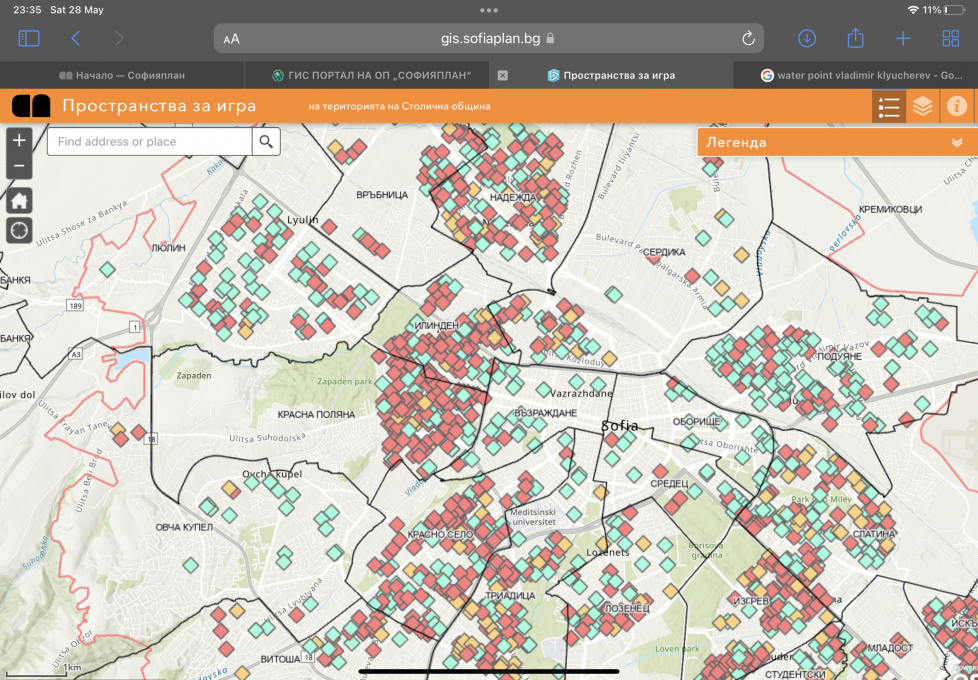Screen dimensions: 978x680
Task: Click the СЛАТИНА district label
Action: [873, 534]
